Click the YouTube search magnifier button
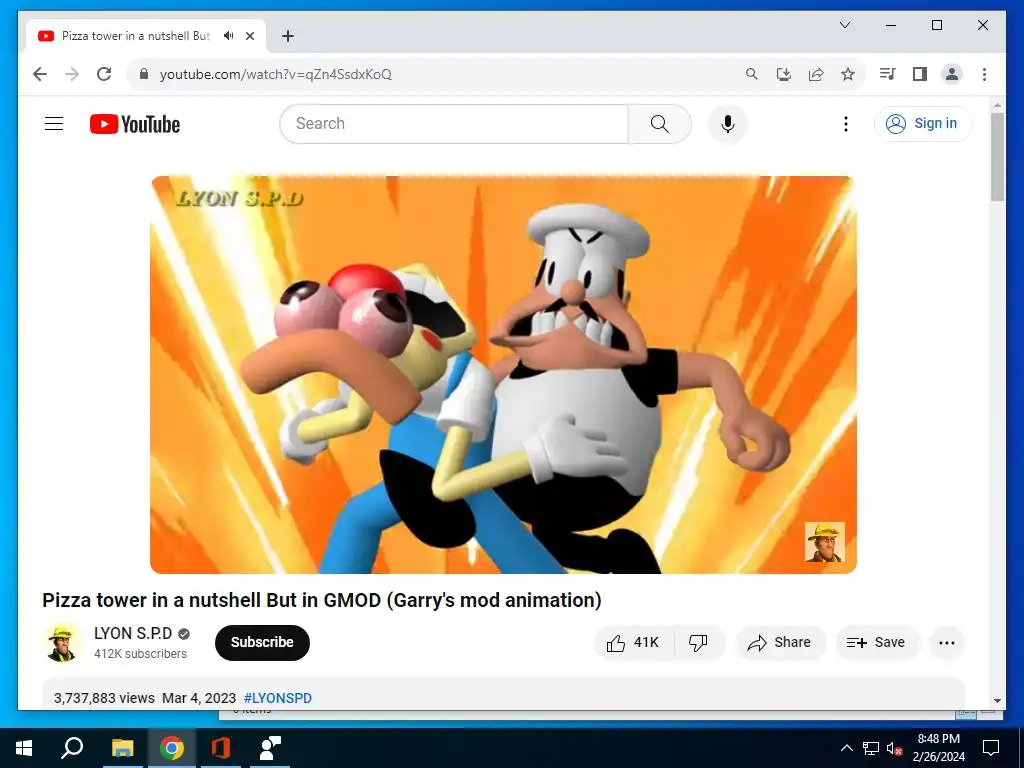The height and width of the screenshot is (768, 1024). [x=660, y=123]
